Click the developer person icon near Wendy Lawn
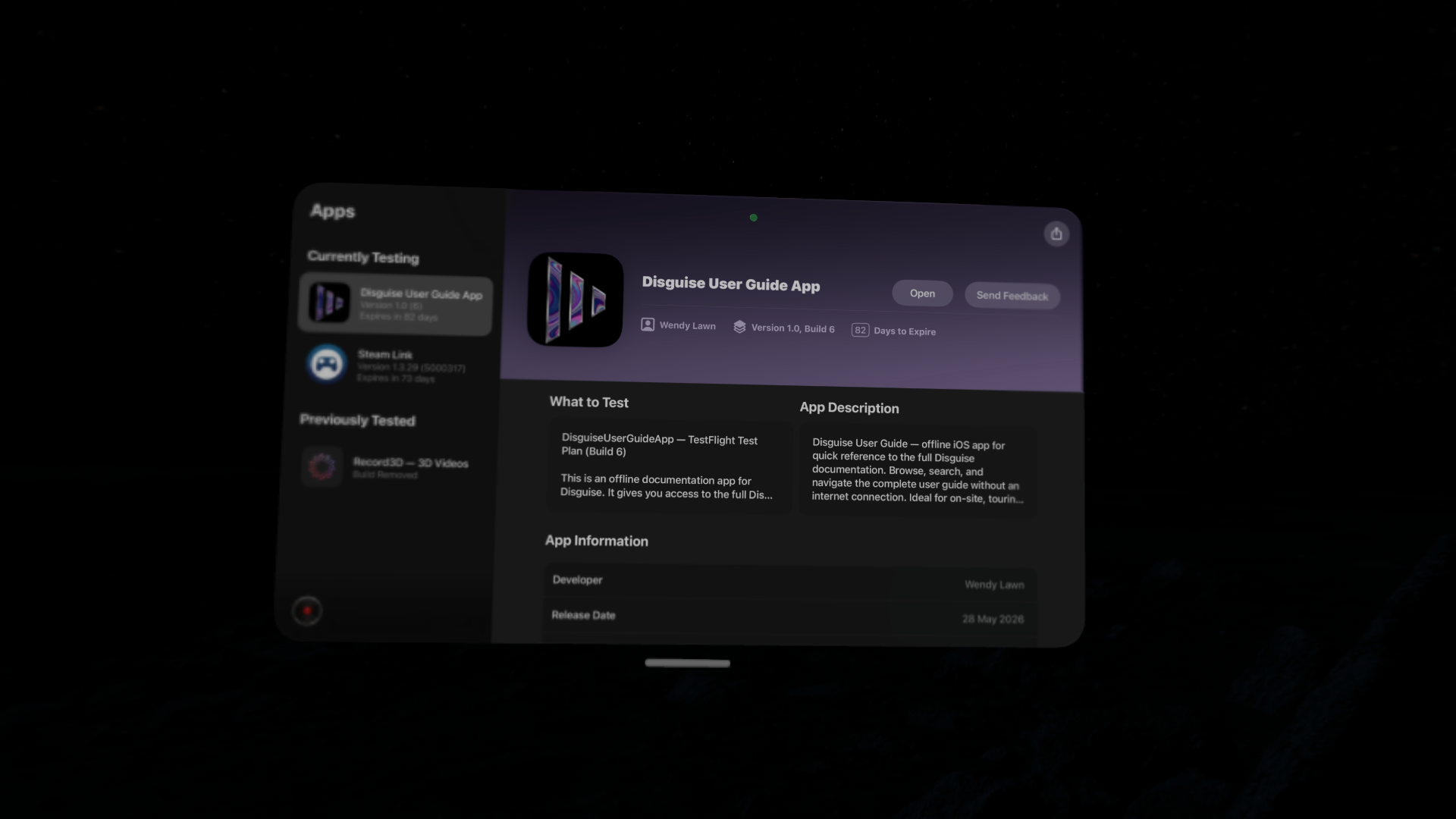Viewport: 1456px width, 819px height. 648,325
